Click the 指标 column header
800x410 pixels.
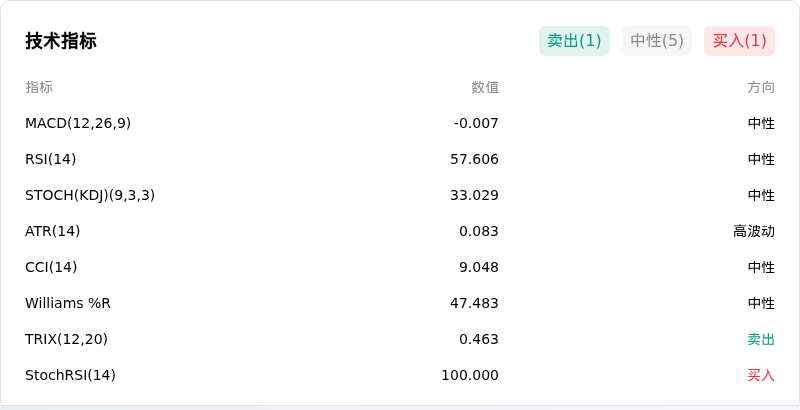click(39, 87)
